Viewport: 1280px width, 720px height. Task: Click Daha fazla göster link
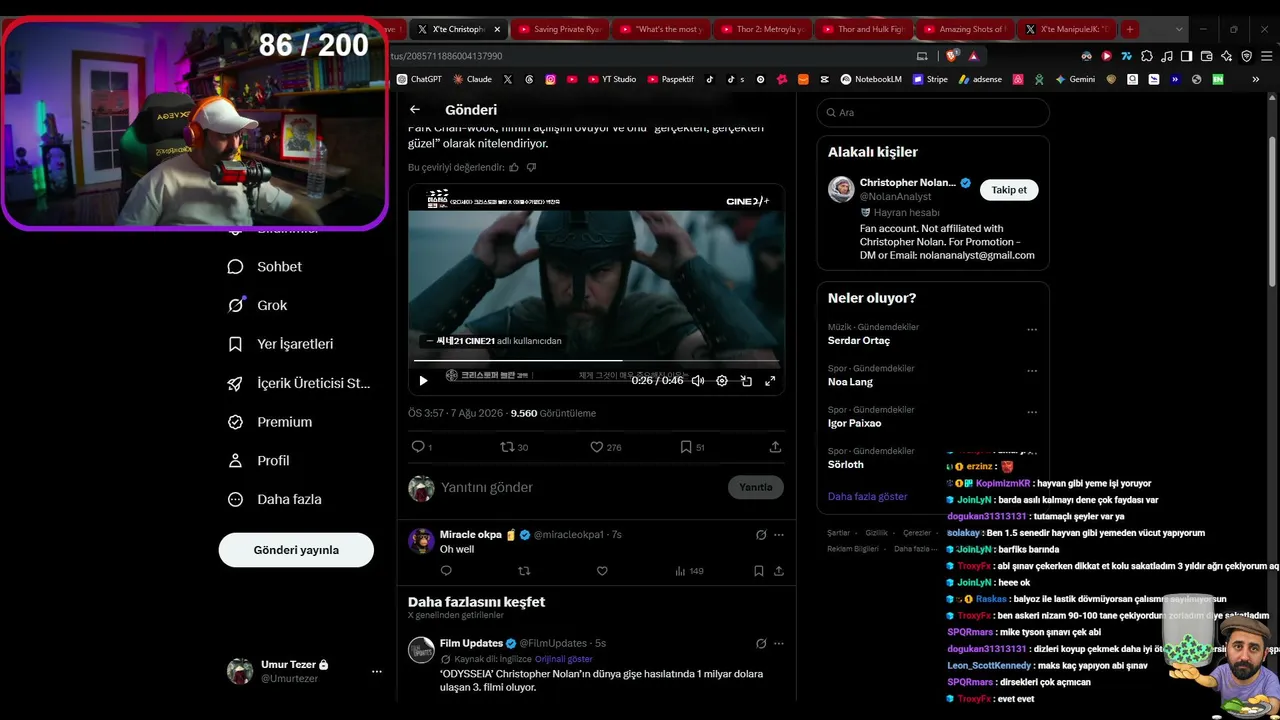point(868,496)
